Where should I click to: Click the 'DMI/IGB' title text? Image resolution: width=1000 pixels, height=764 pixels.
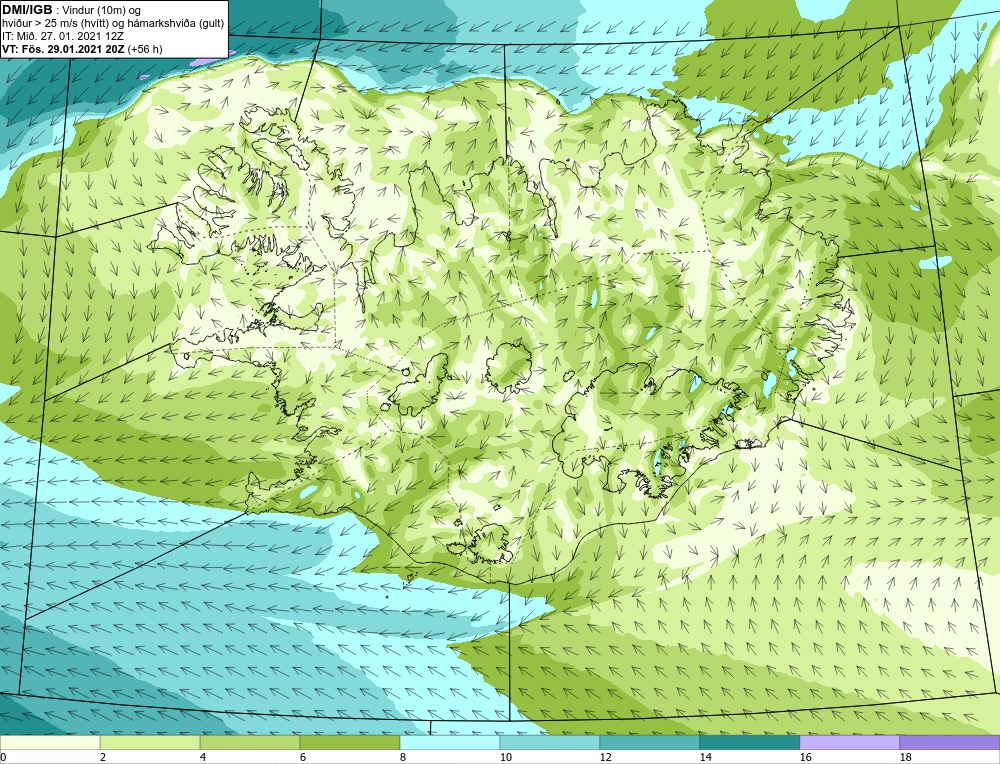click(x=28, y=10)
